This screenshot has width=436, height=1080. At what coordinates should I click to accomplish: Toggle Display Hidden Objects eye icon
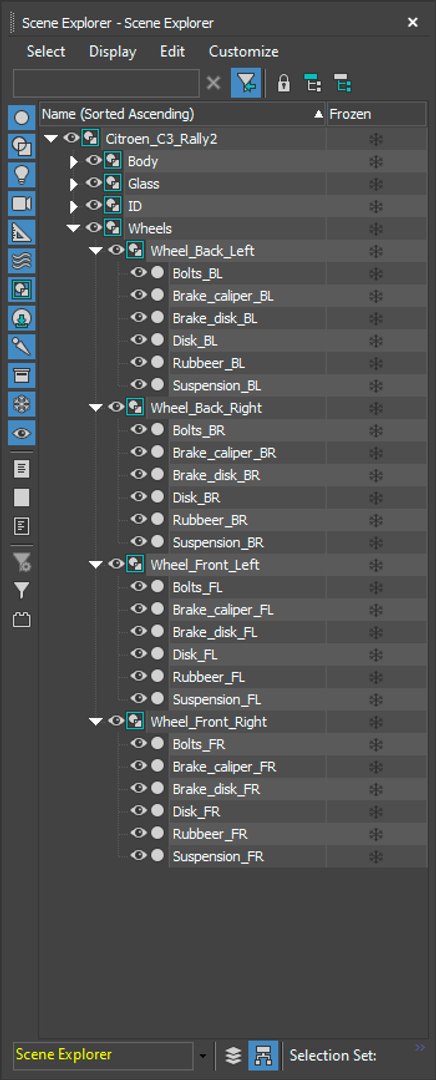tap(21, 433)
